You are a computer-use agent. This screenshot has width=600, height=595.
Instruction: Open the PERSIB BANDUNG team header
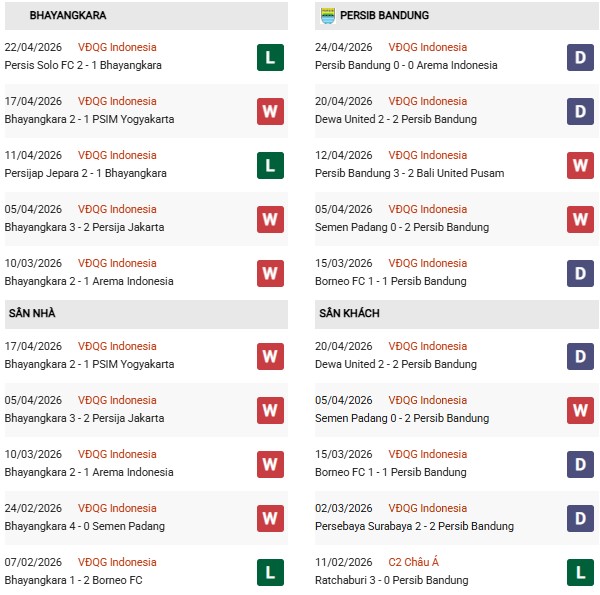coord(384,16)
